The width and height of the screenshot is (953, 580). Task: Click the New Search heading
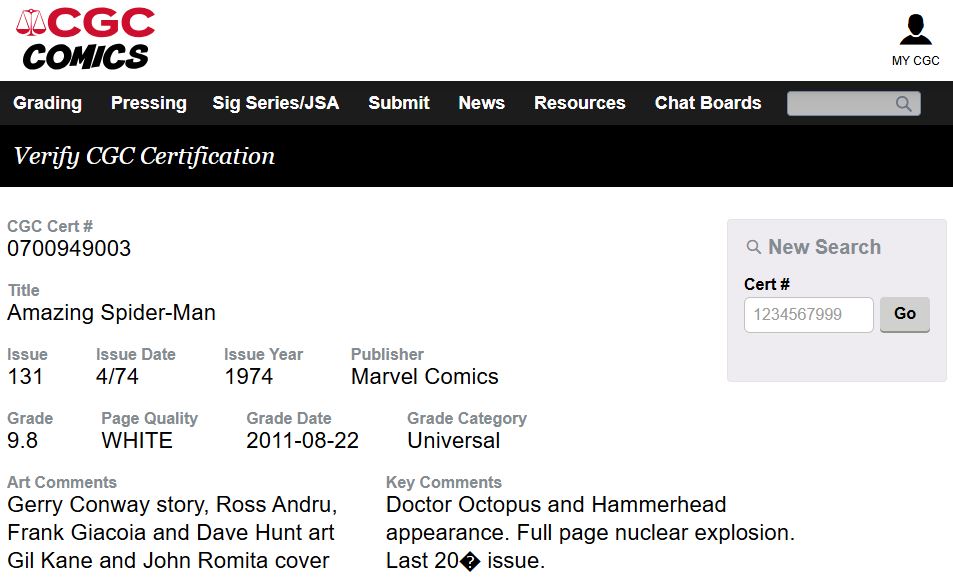(824, 247)
